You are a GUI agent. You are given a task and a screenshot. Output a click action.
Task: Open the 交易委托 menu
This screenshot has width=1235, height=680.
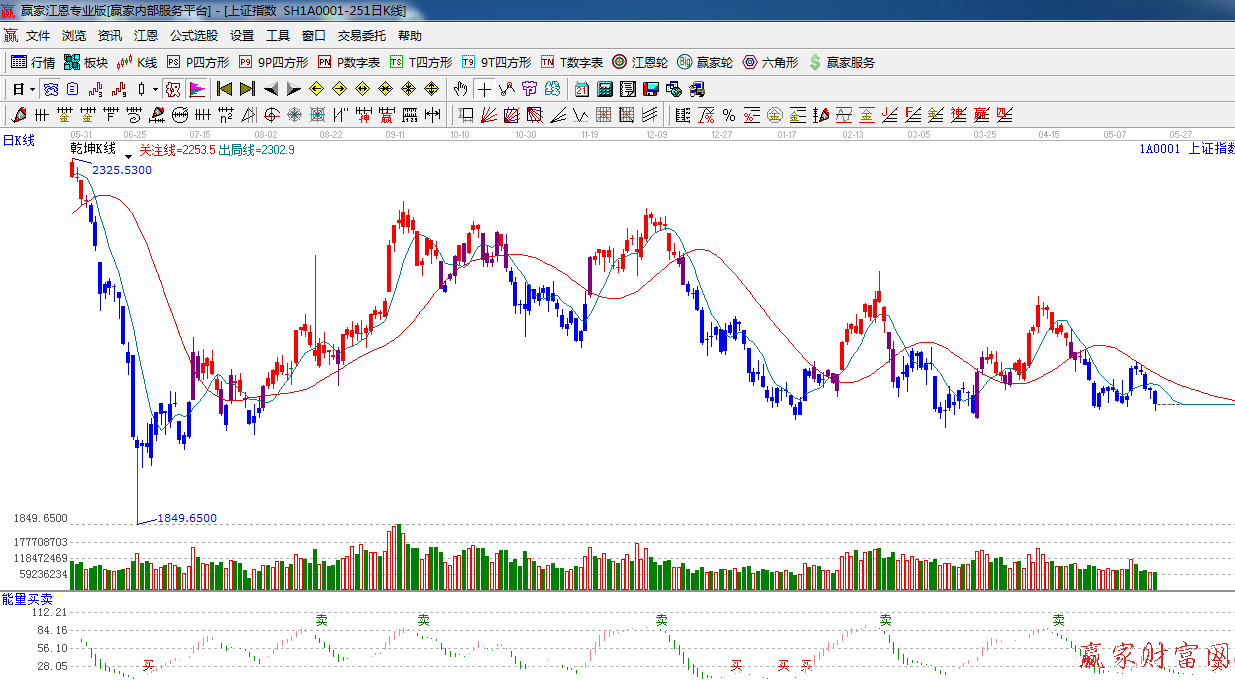[x=361, y=35]
